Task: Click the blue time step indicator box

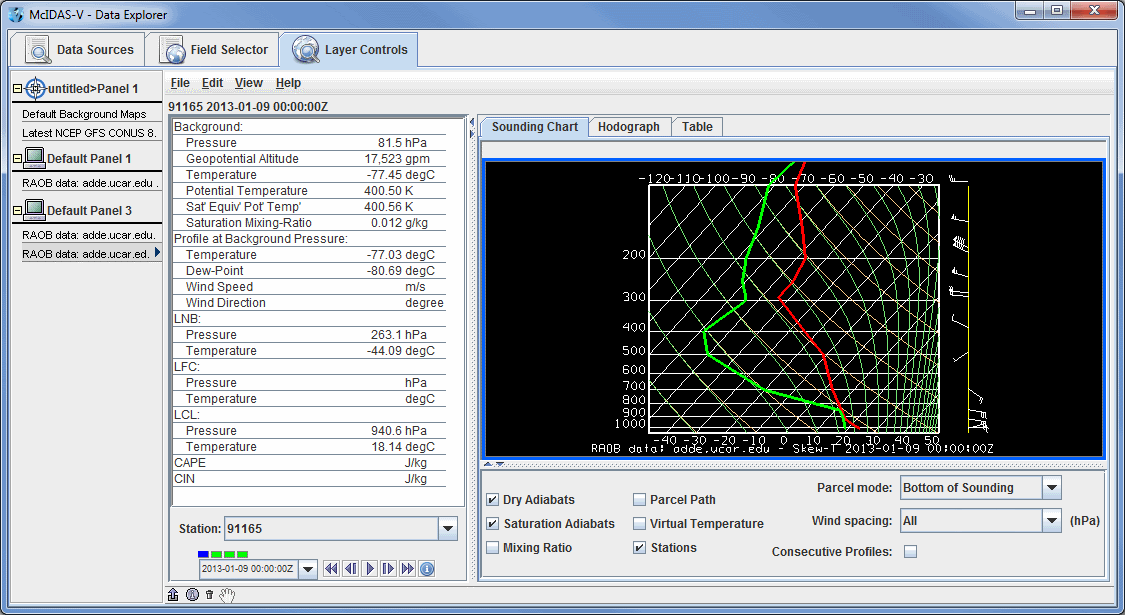Action: click(204, 554)
